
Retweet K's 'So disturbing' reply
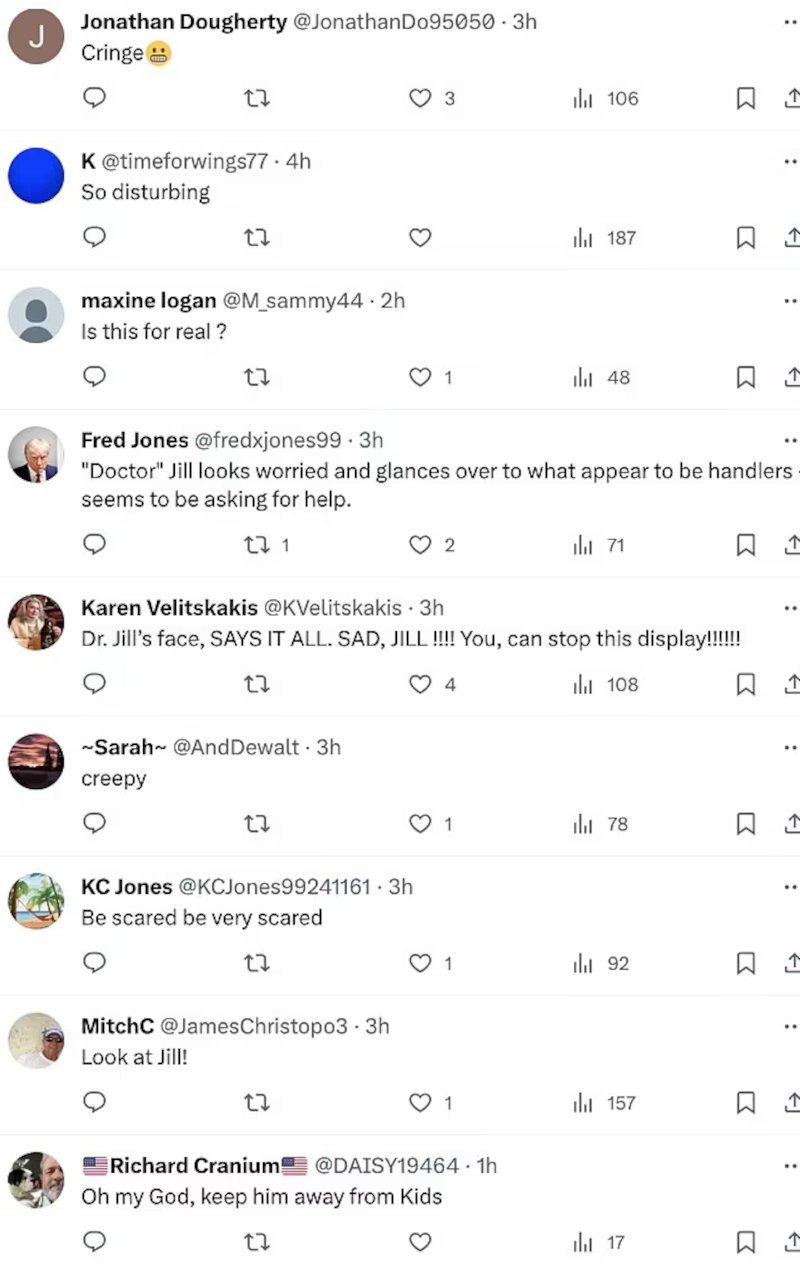point(258,238)
